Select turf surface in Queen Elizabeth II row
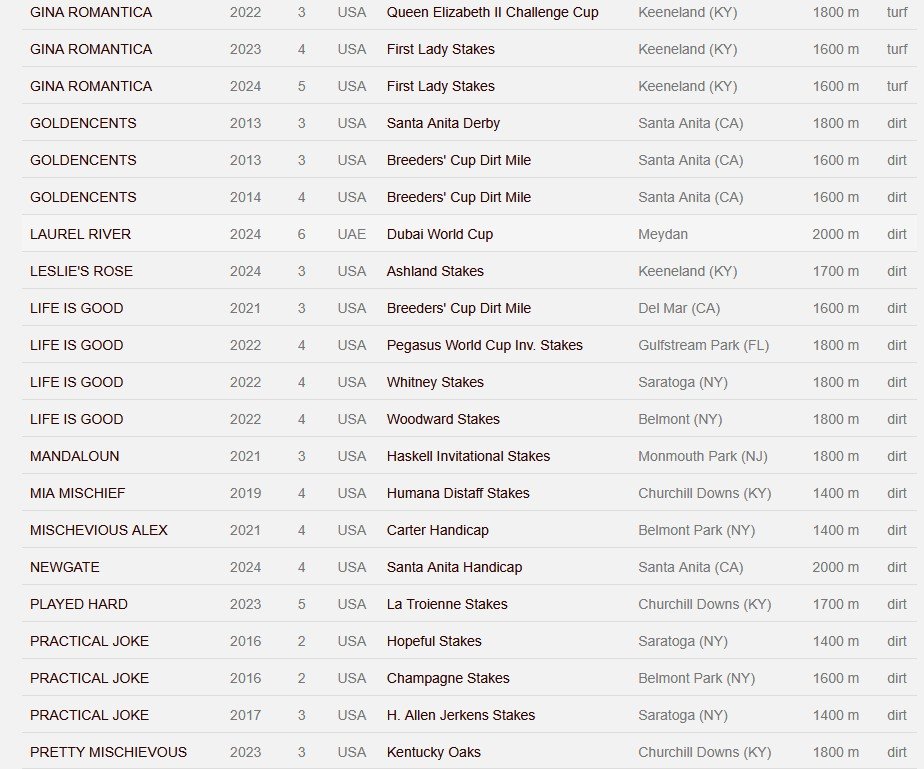Viewport: 924px width, 769px height. click(897, 12)
